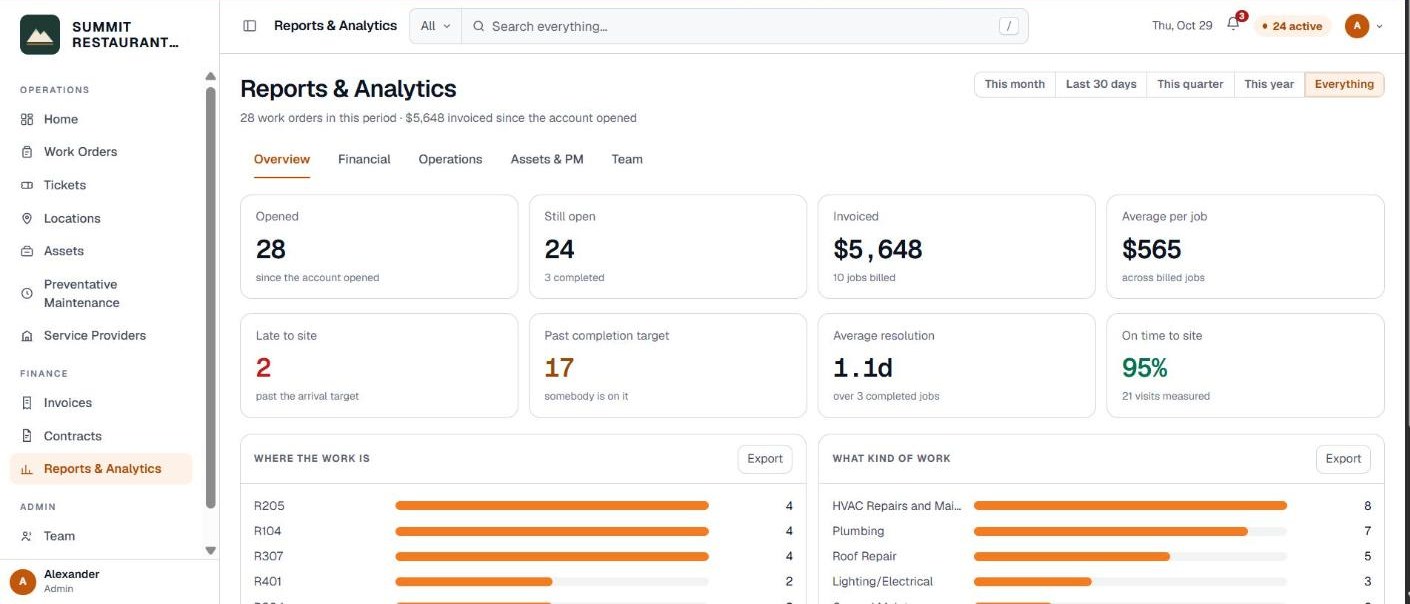Click the 24 active badge

click(1292, 26)
